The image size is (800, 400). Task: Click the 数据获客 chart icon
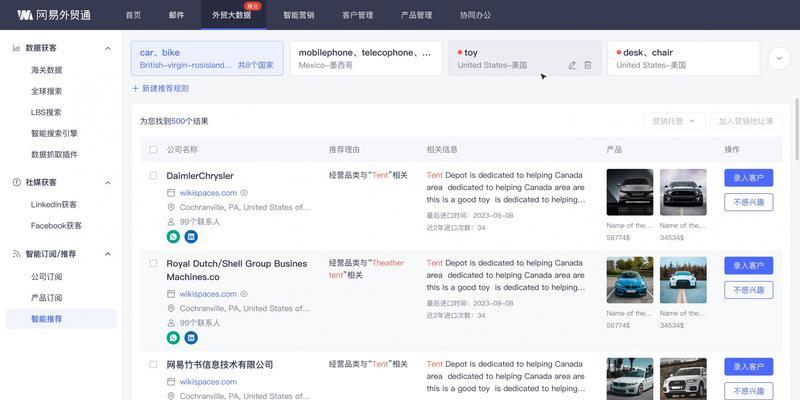(x=16, y=48)
